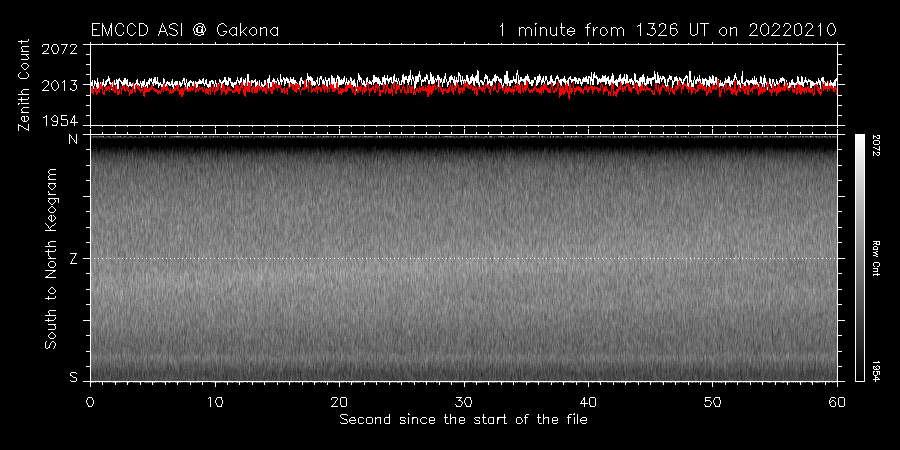Click the 0 second tick label
Image resolution: width=900 pixels, height=450 pixels.
(90, 401)
